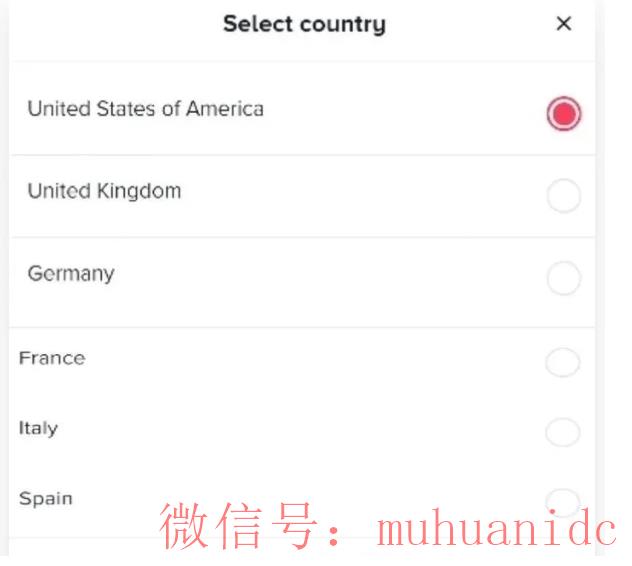Click the Spain country name text
The width and height of the screenshot is (632, 566).
[x=46, y=498]
